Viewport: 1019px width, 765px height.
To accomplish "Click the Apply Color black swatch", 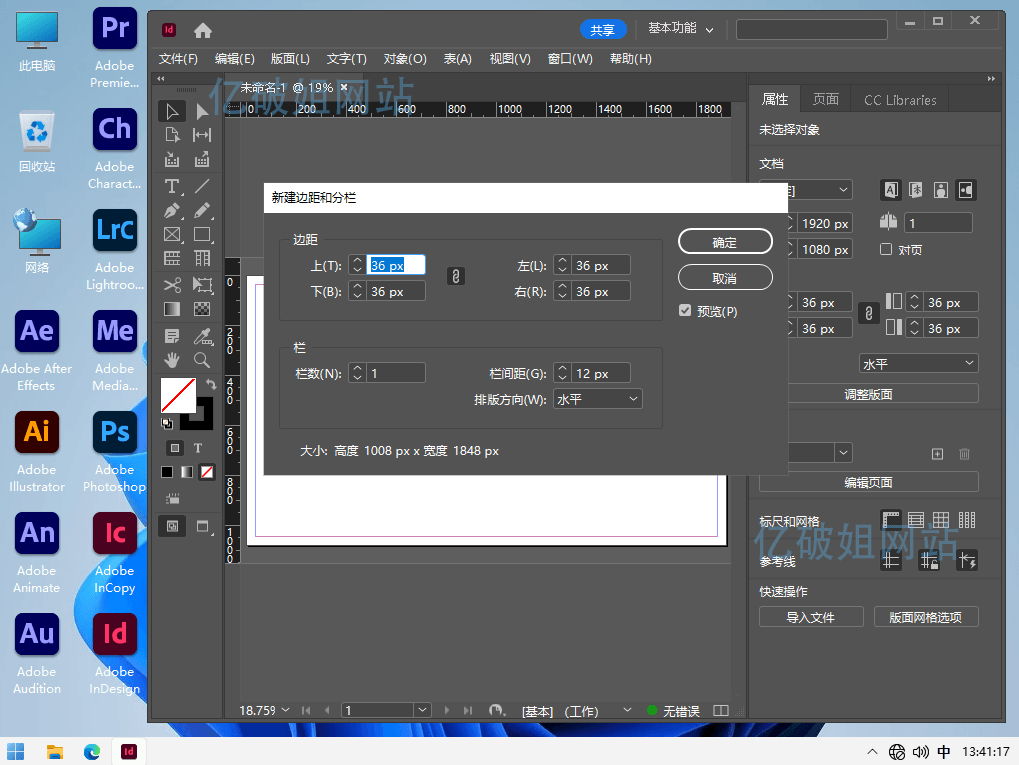I will point(167,472).
